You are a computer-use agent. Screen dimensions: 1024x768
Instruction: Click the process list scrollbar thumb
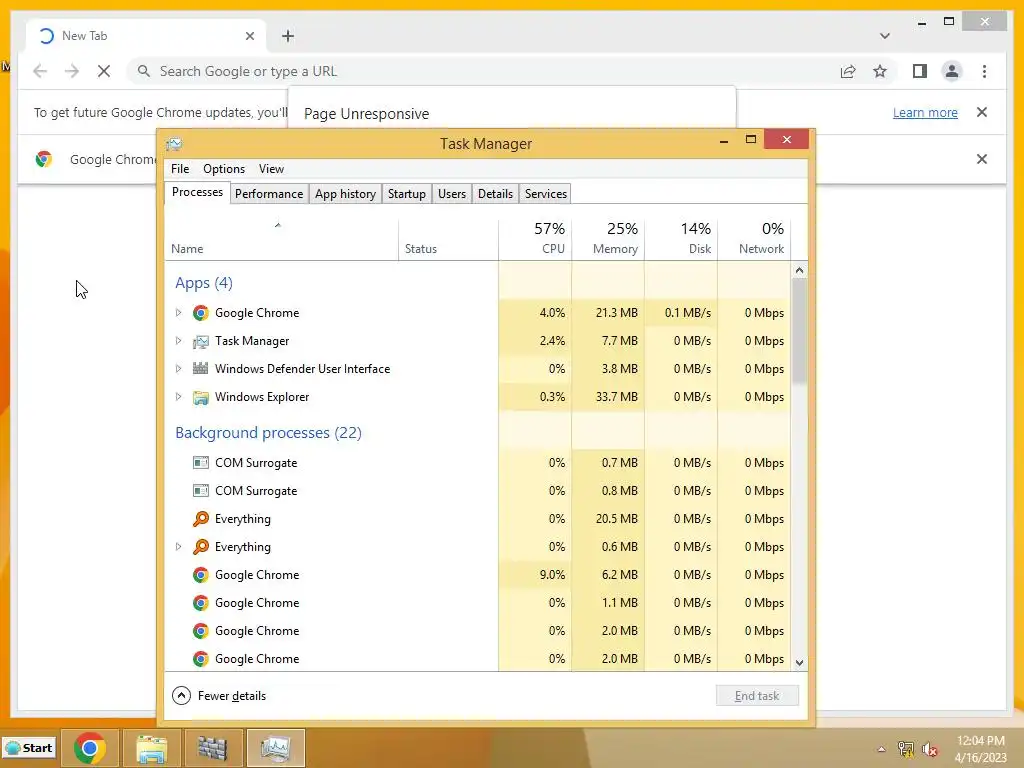[x=799, y=331]
